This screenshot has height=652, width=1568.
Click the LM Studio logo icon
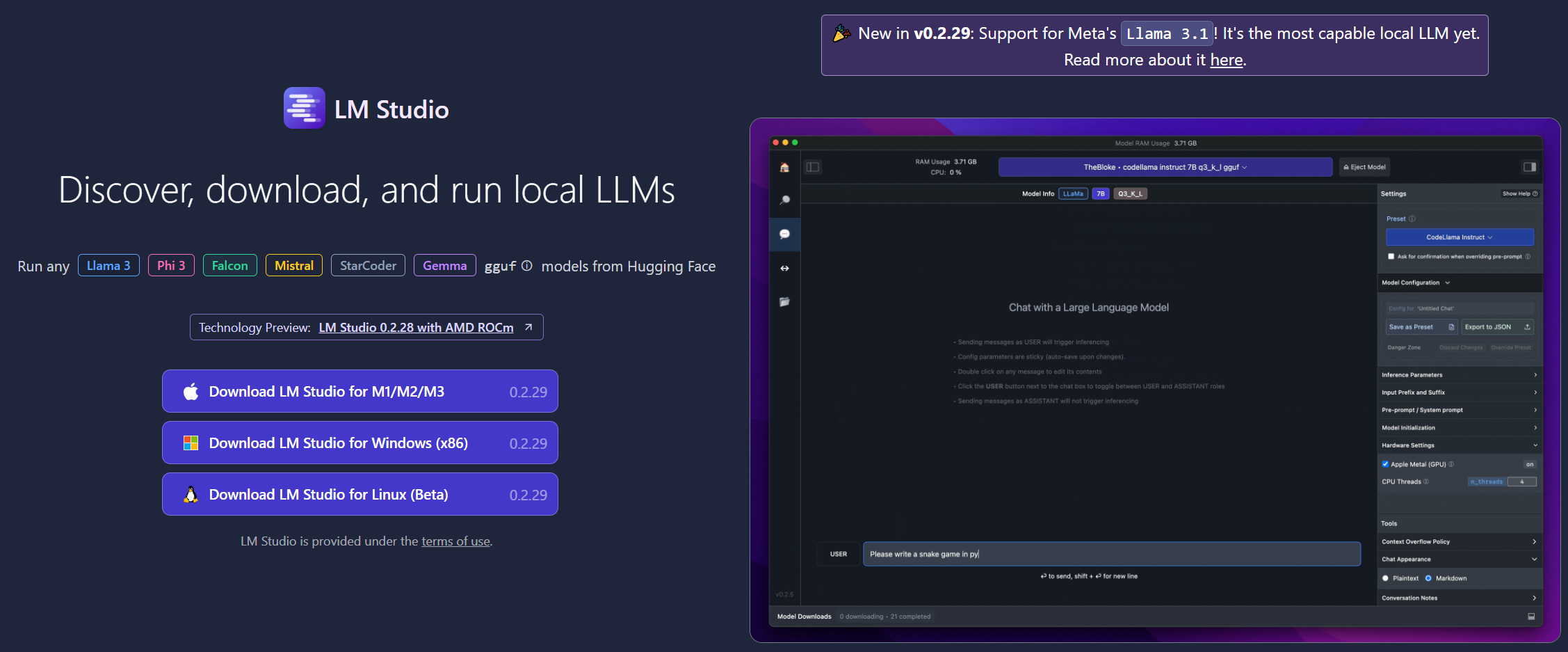pos(304,108)
